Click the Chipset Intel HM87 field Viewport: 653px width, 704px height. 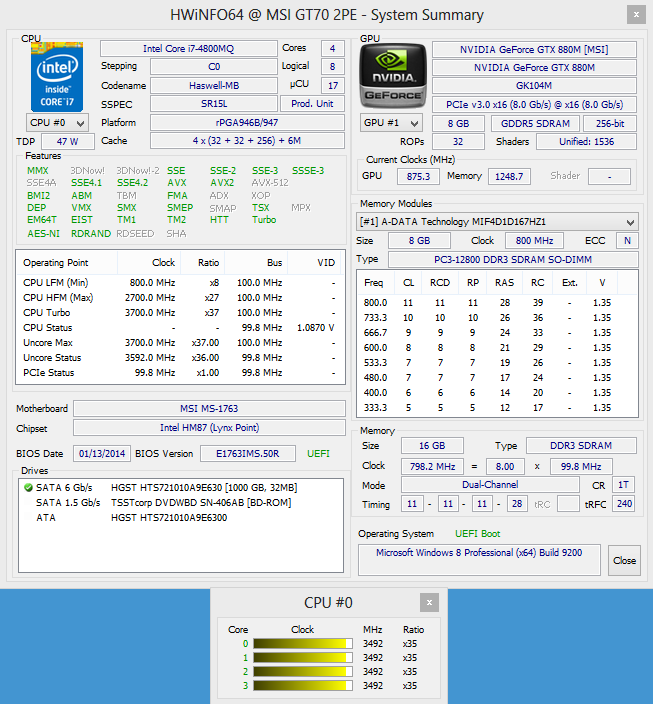tap(209, 427)
